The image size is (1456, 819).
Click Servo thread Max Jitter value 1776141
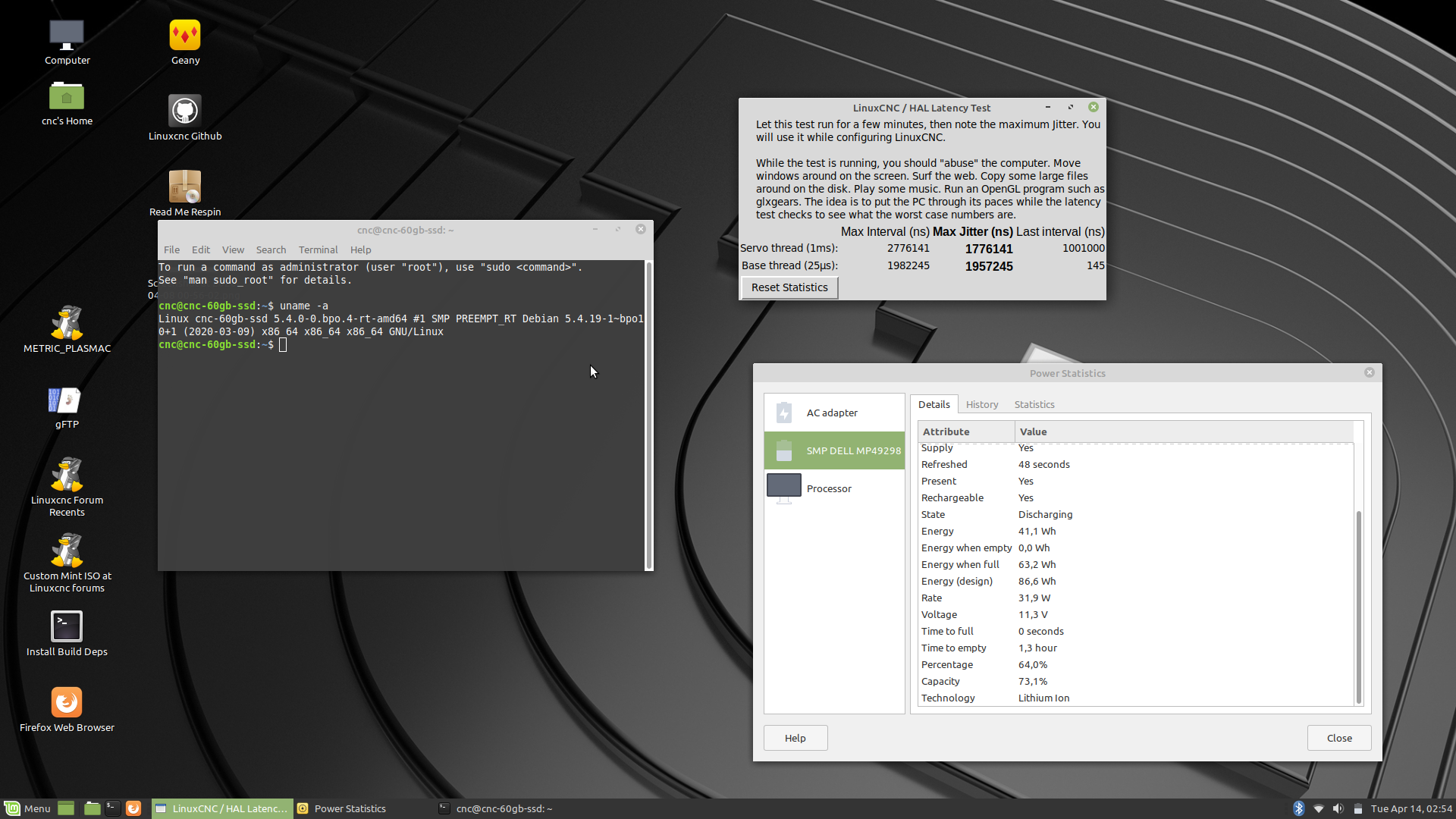point(989,249)
